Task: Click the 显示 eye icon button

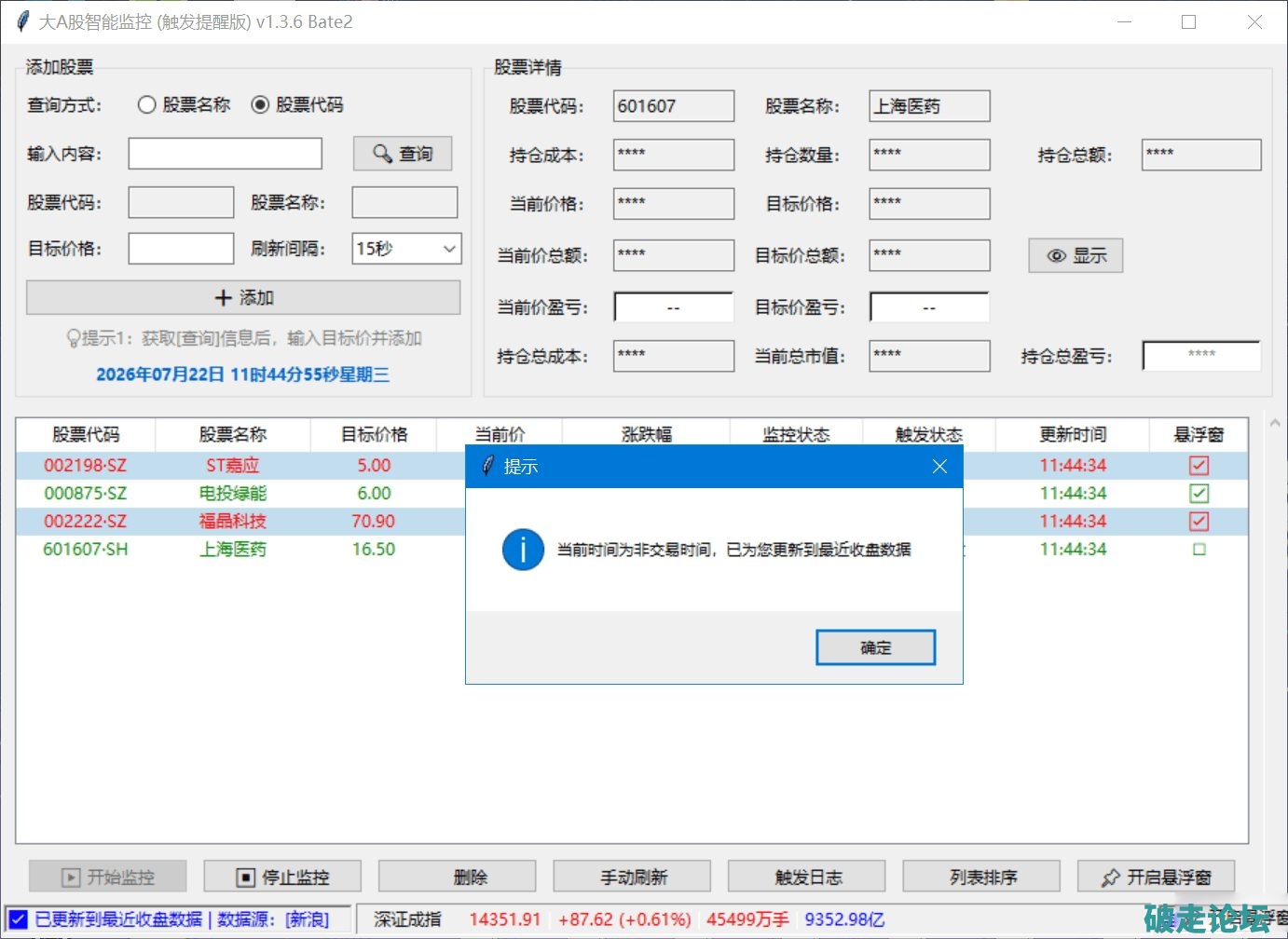Action: [x=1076, y=255]
